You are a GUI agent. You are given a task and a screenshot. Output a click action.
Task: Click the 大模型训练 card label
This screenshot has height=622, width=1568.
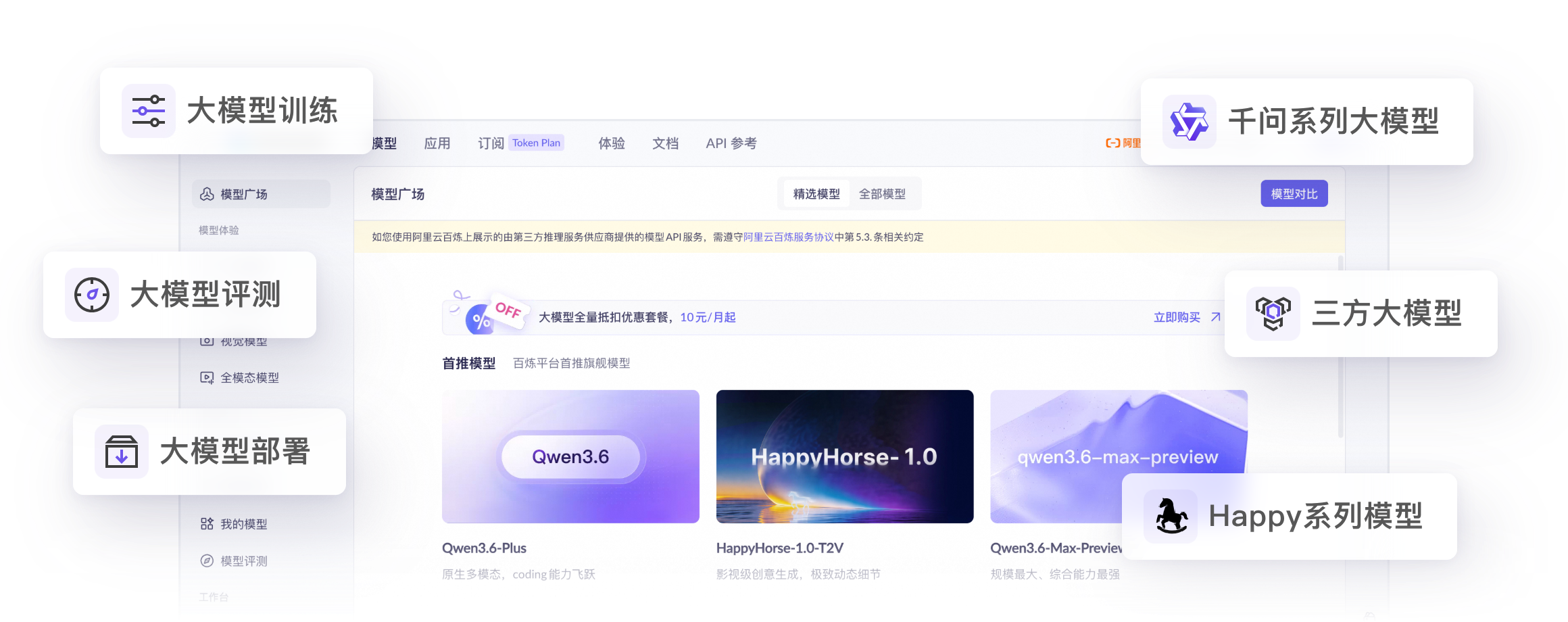pos(262,111)
